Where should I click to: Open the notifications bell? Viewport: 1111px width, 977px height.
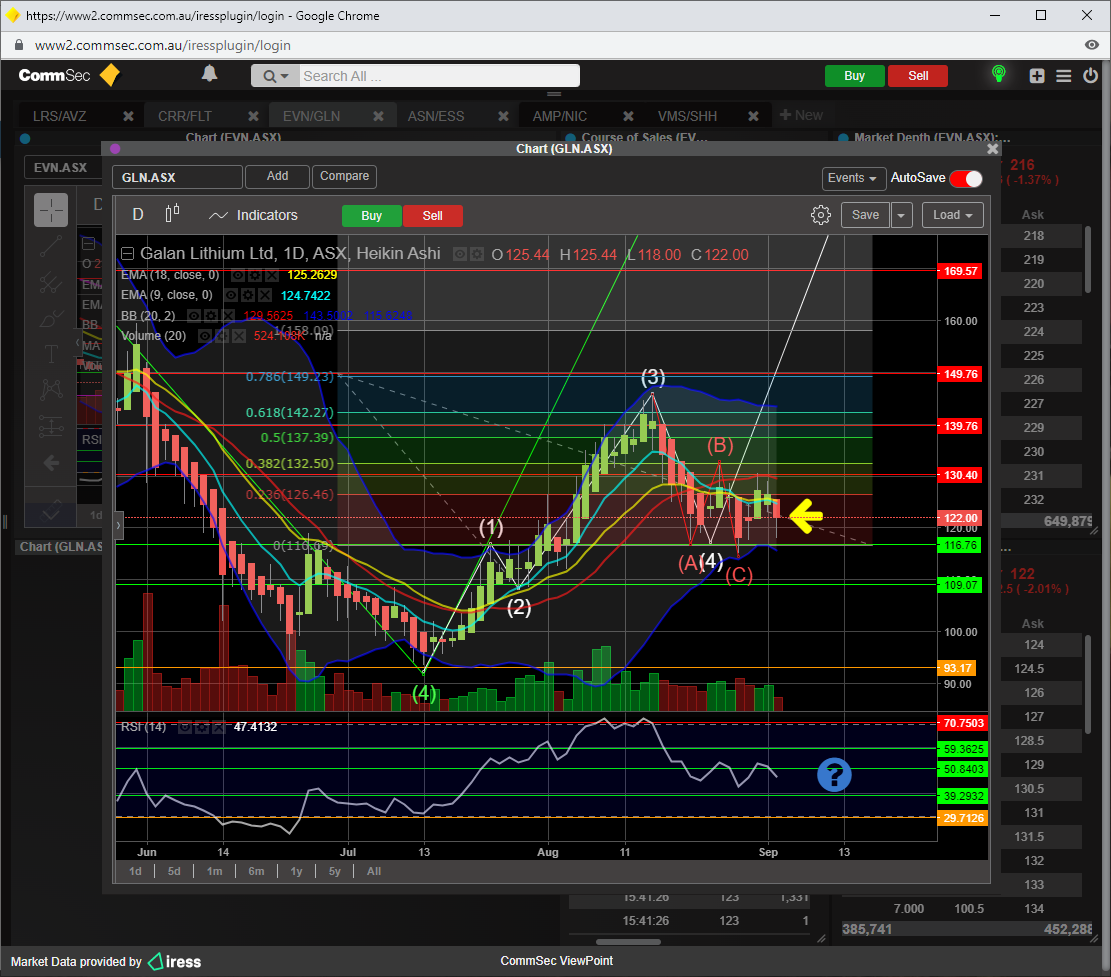209,74
